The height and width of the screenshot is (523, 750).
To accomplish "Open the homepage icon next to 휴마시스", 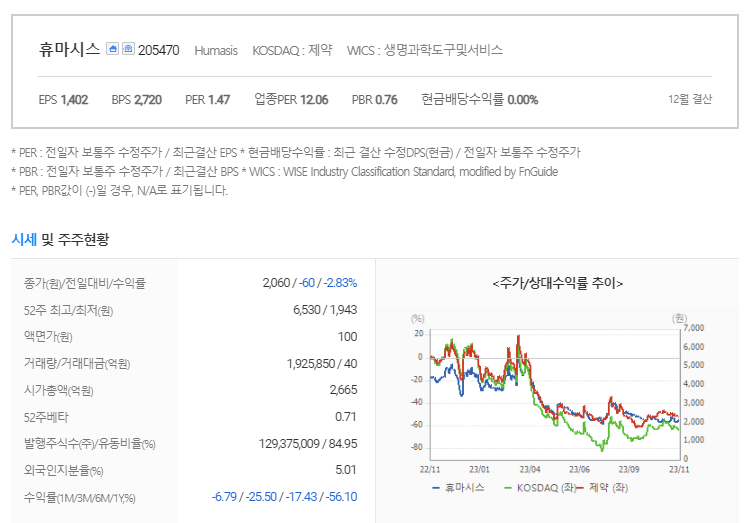I will 112,49.
